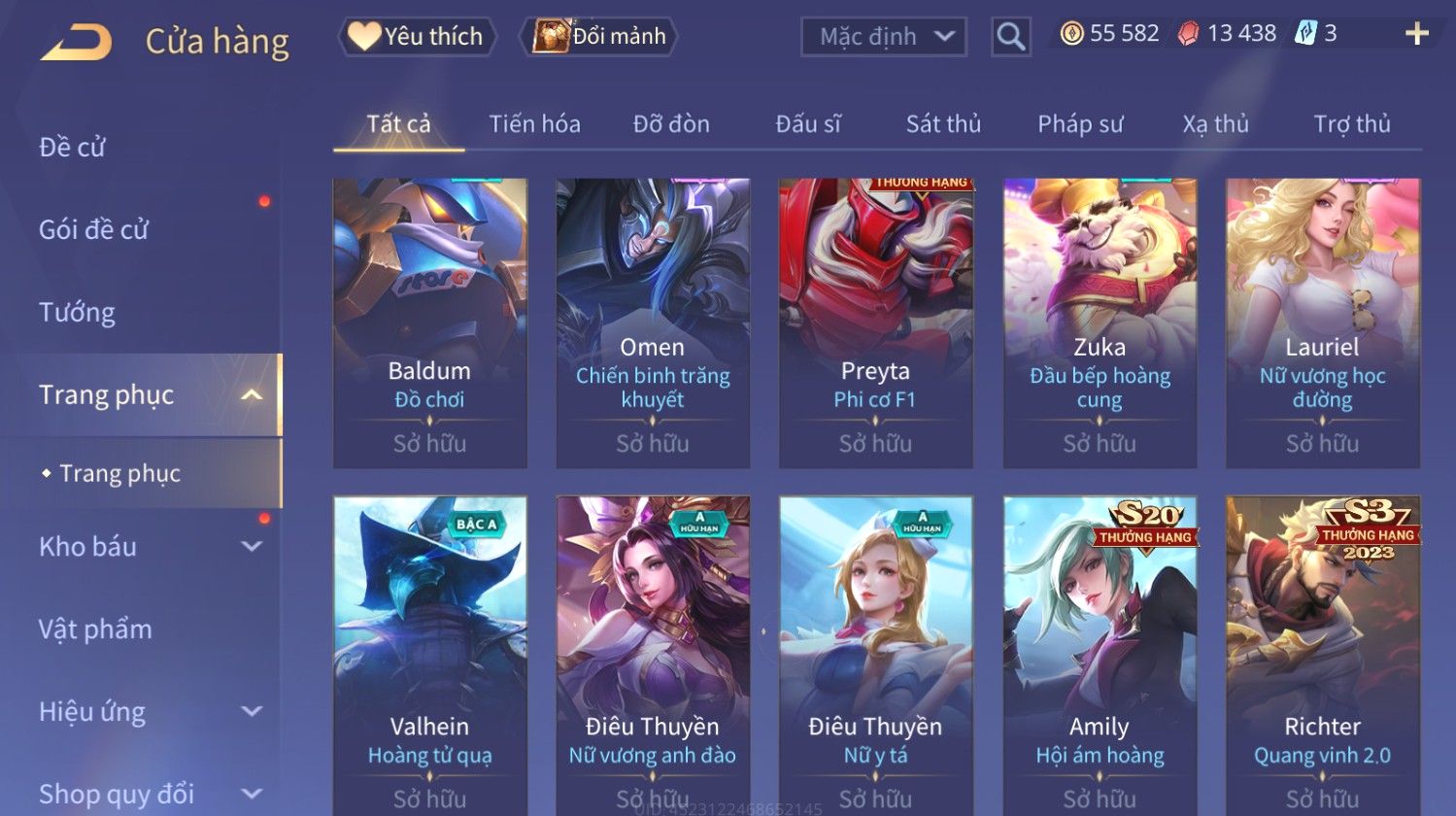Click the red ruby currency icon
This screenshot has width=1456, height=816.
coord(1189,34)
